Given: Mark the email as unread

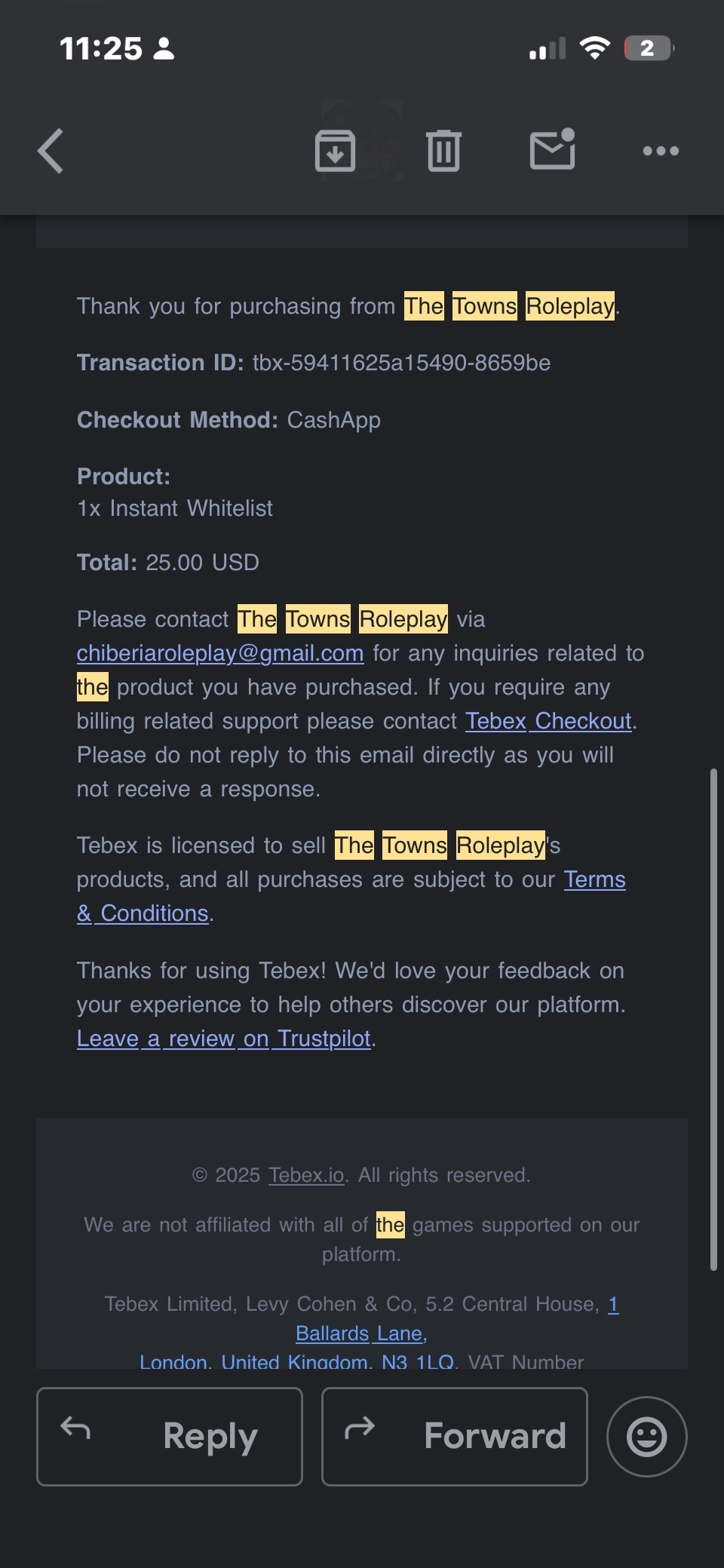Looking at the screenshot, I should [553, 149].
